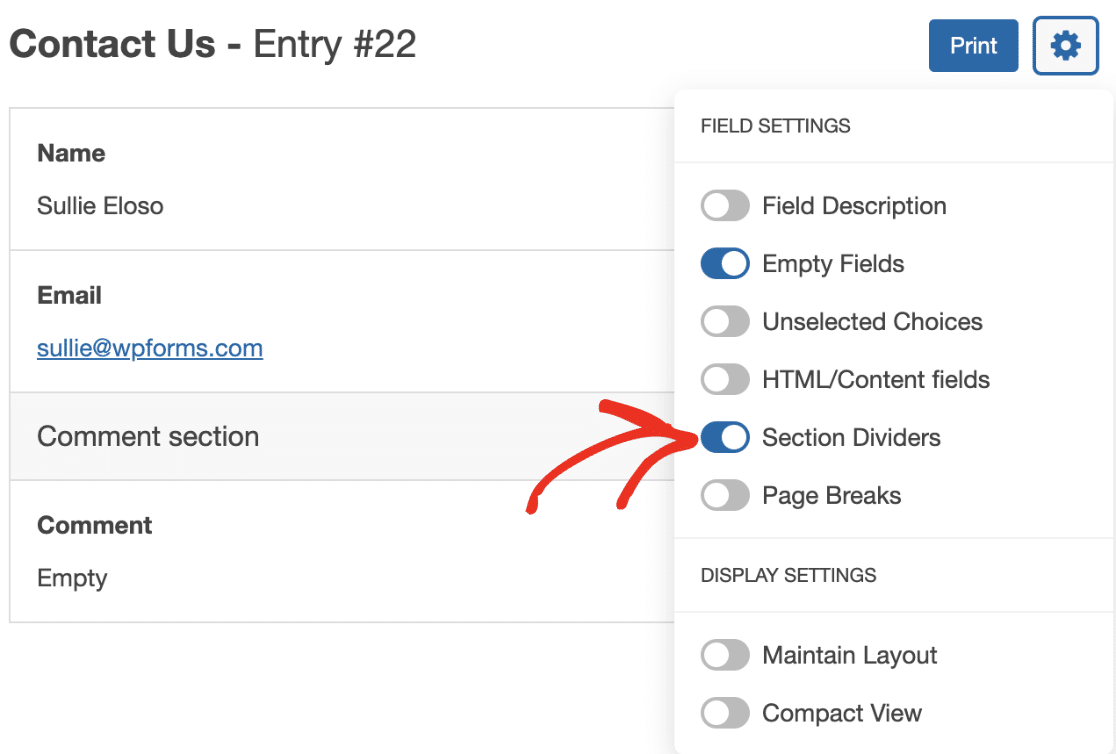The width and height of the screenshot is (1116, 754).
Task: Click the Section Dividers label text
Action: pos(851,437)
